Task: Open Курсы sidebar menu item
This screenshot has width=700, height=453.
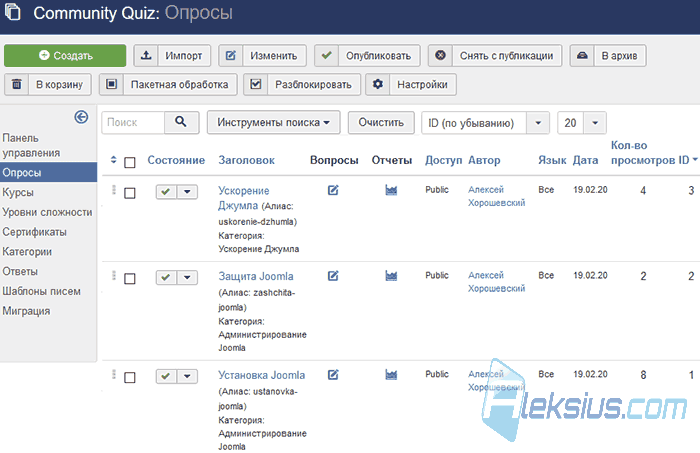Action: [x=18, y=192]
